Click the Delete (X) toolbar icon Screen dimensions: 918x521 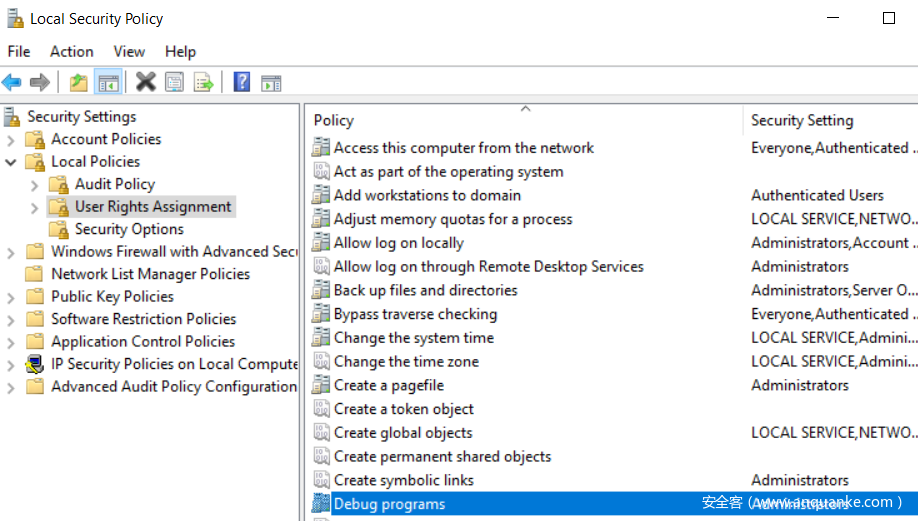coord(146,82)
